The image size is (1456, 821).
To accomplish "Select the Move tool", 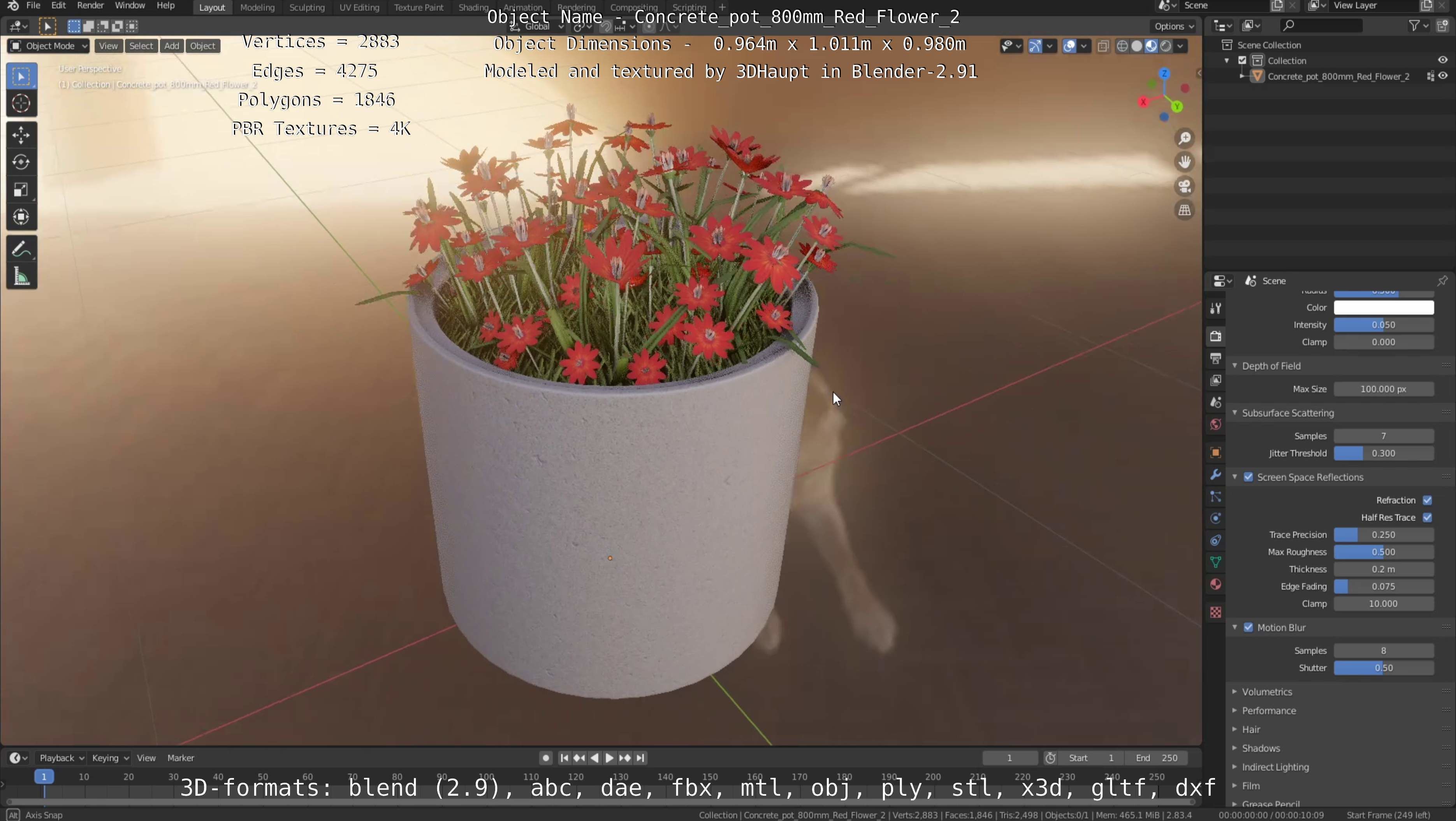I will pos(21,135).
